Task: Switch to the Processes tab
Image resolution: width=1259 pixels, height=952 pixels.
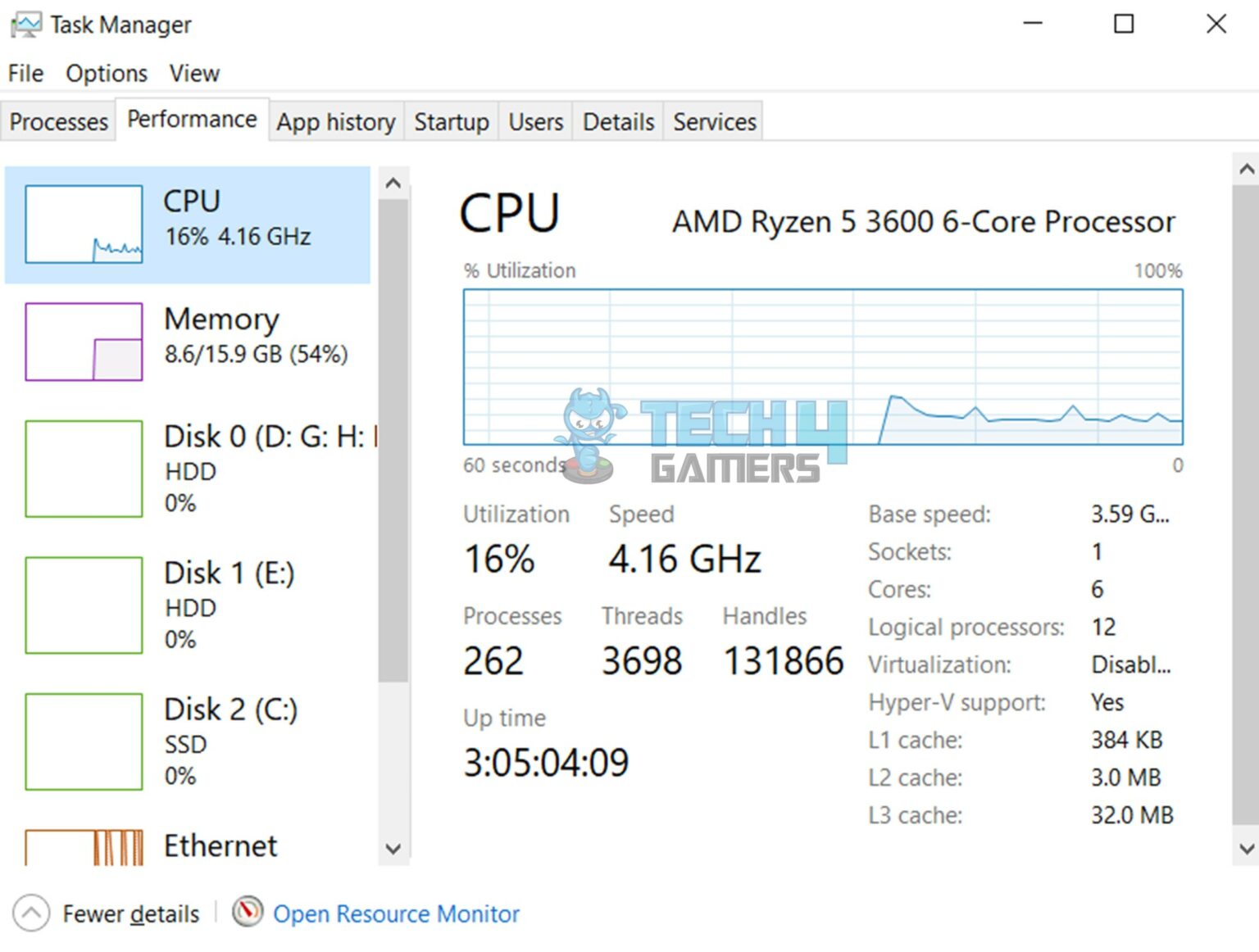Action: (x=58, y=121)
